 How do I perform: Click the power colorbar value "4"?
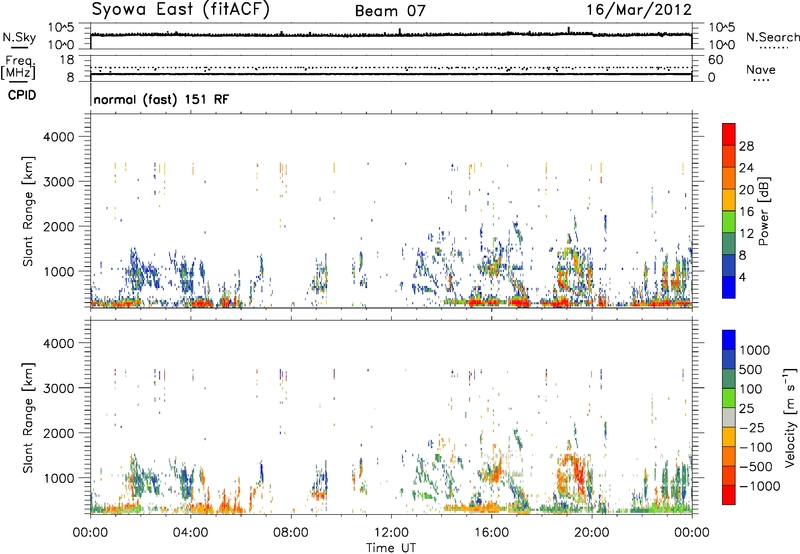coord(743,277)
